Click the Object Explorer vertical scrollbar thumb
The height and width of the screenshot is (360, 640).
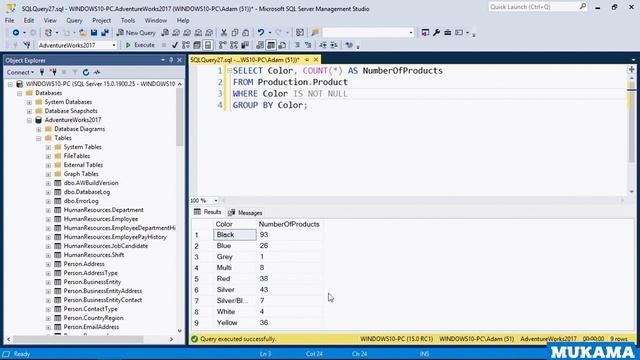180,116
